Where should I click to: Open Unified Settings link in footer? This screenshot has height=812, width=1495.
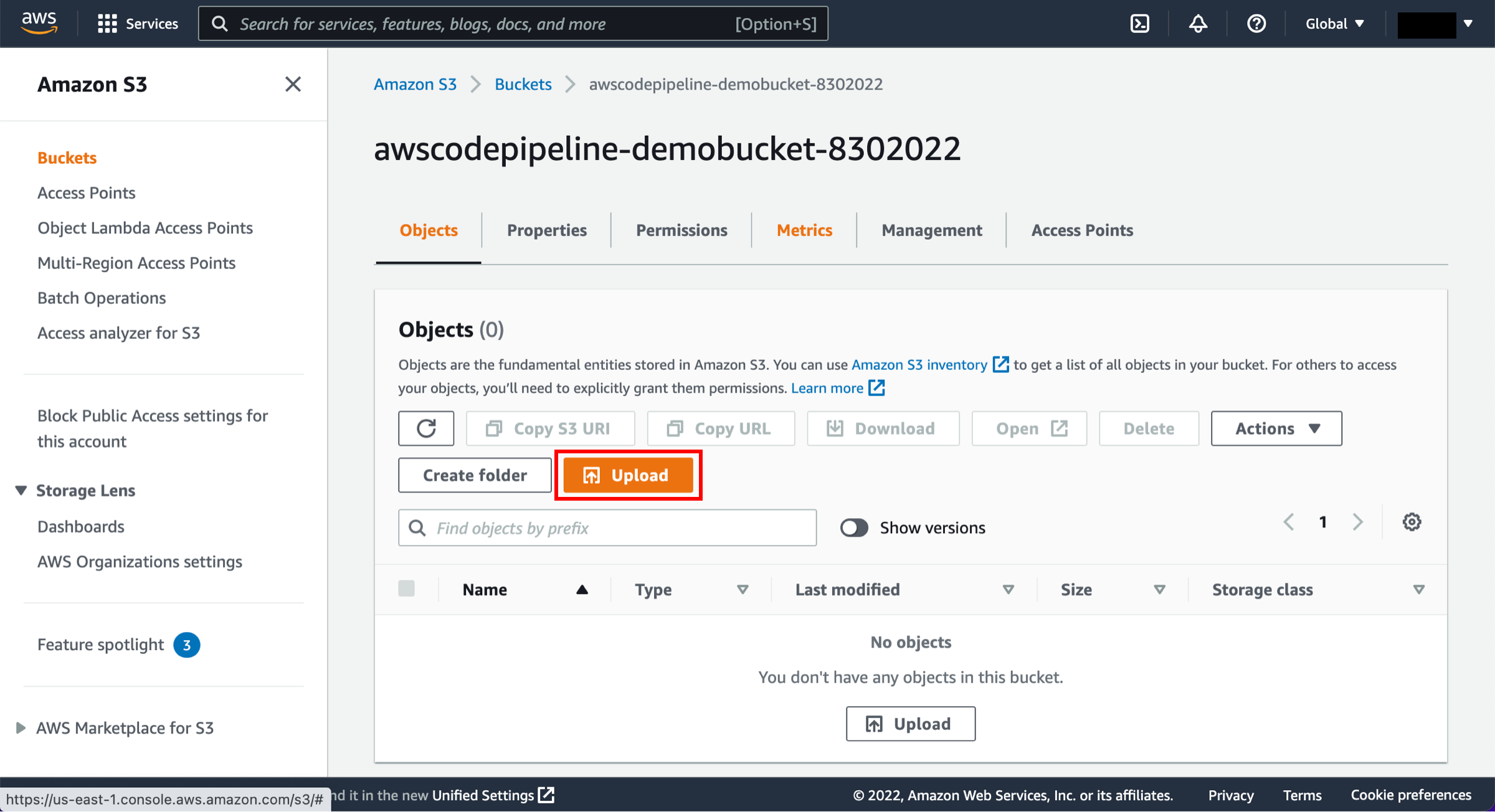point(483,795)
